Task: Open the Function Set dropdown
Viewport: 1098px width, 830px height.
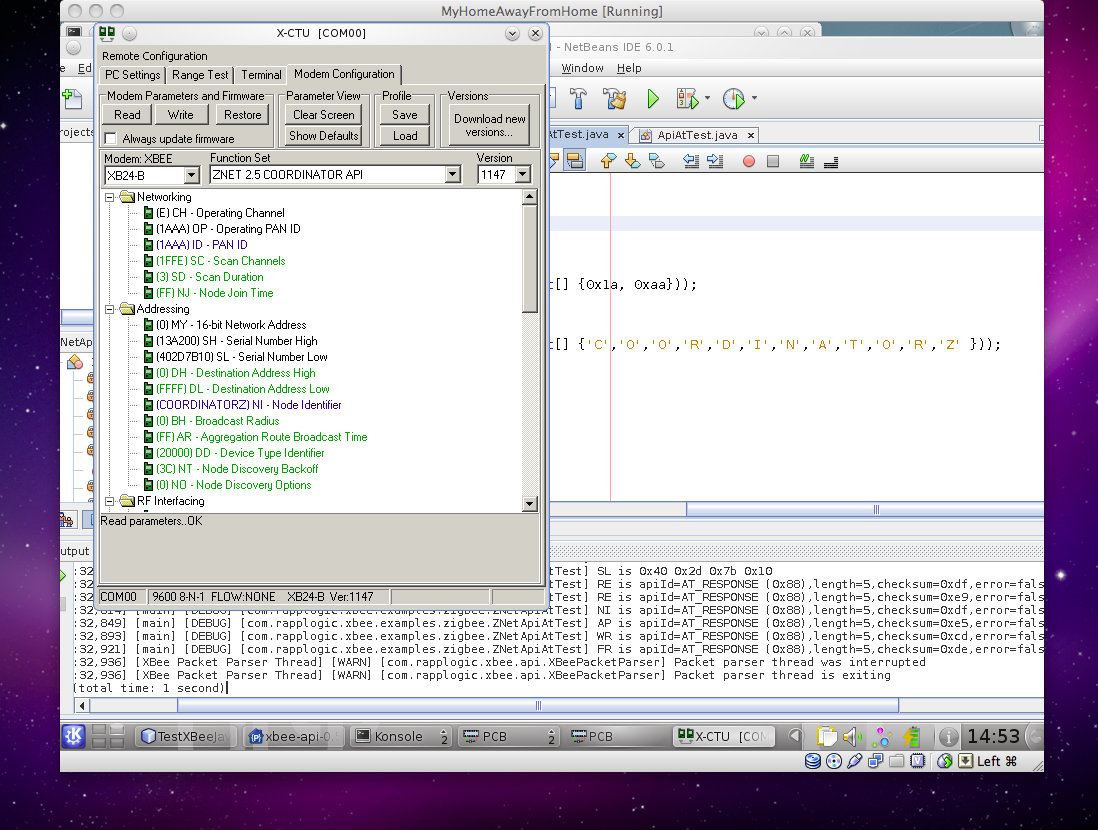Action: click(453, 175)
